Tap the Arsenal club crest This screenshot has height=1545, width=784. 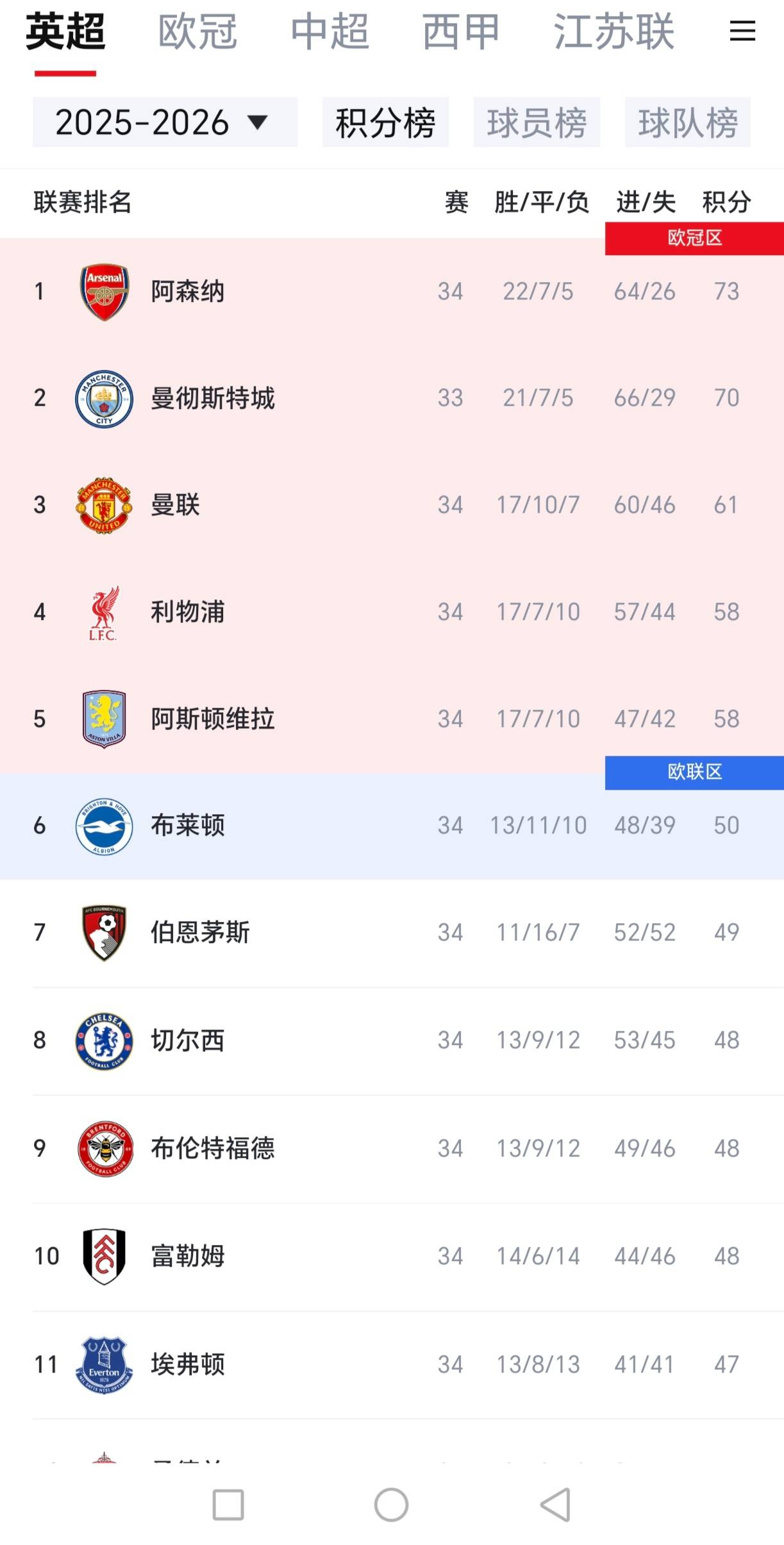click(x=104, y=292)
